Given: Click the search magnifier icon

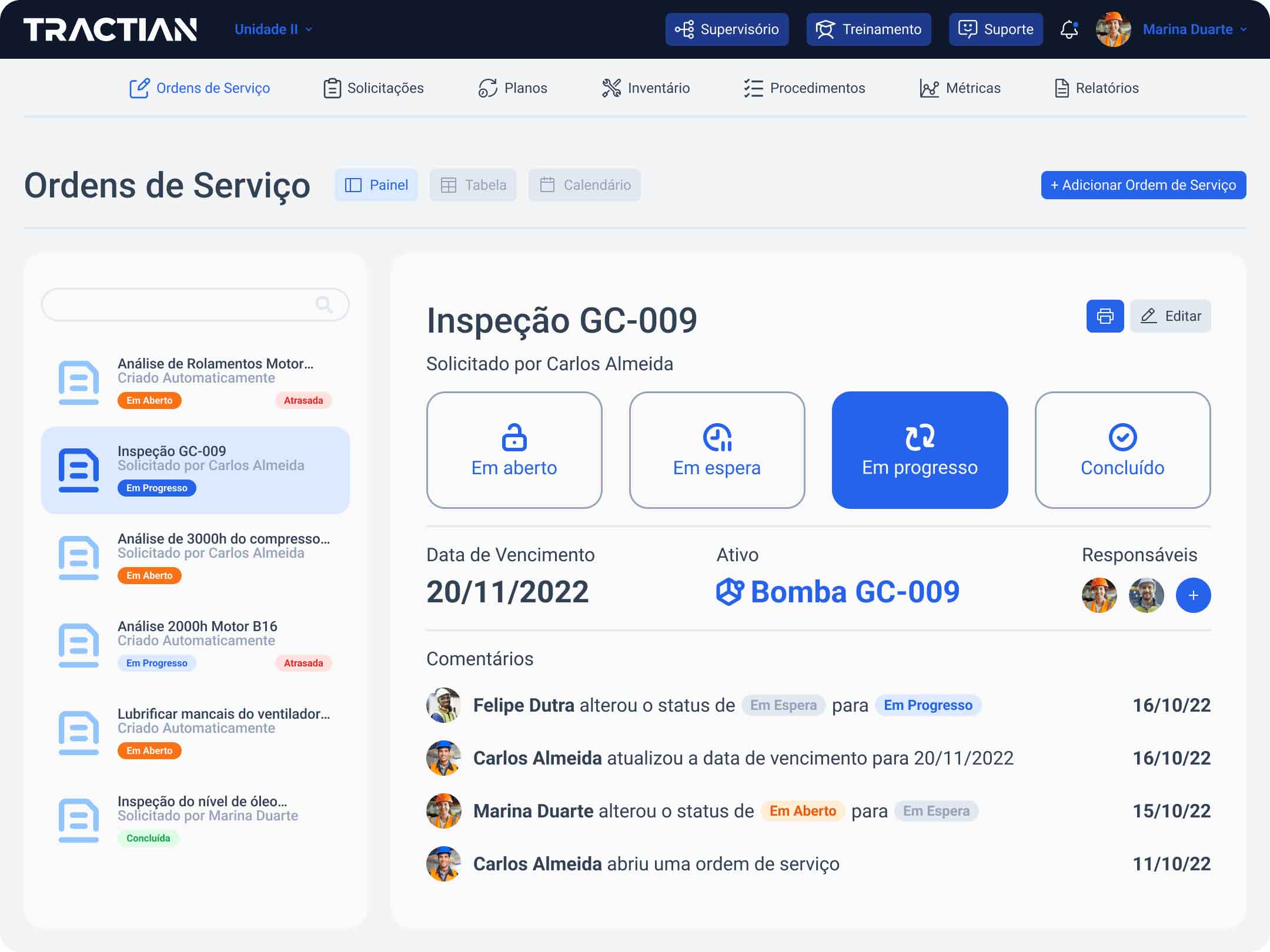Looking at the screenshot, I should click(x=323, y=304).
